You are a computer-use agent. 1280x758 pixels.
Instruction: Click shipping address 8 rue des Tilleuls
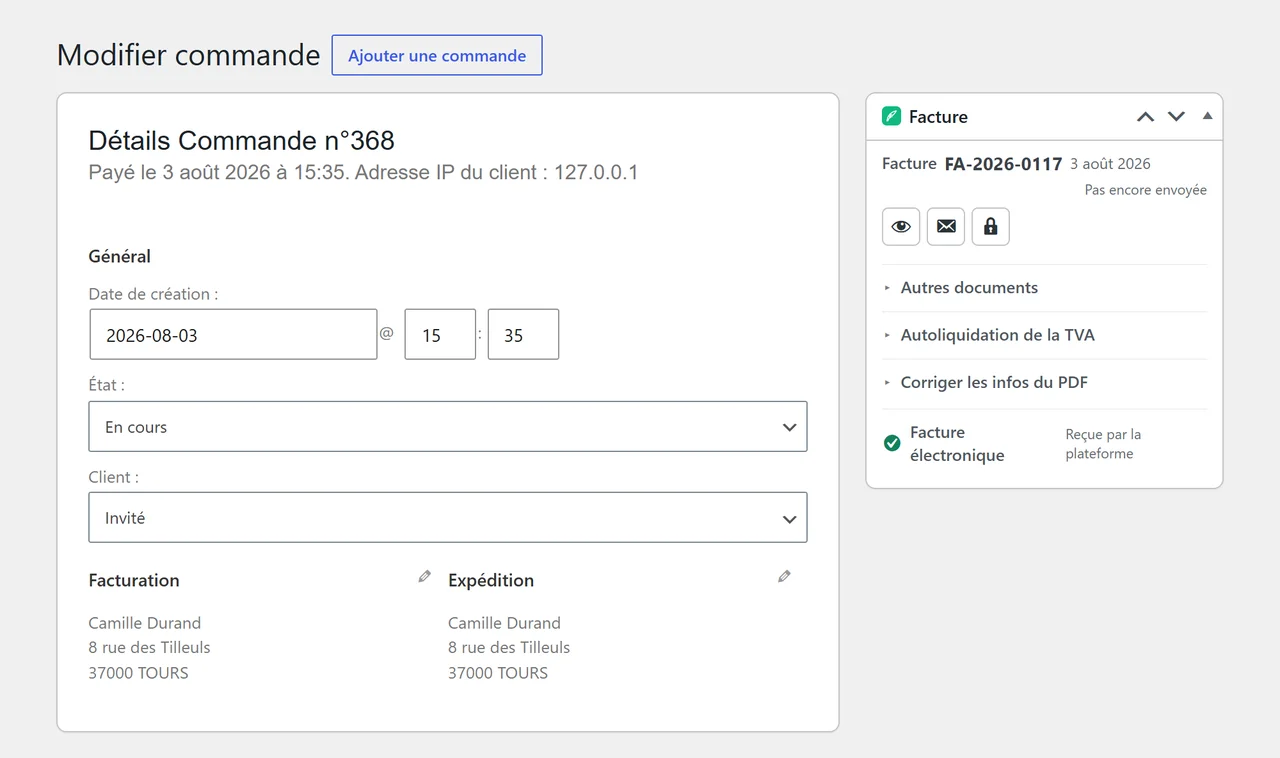click(x=509, y=648)
